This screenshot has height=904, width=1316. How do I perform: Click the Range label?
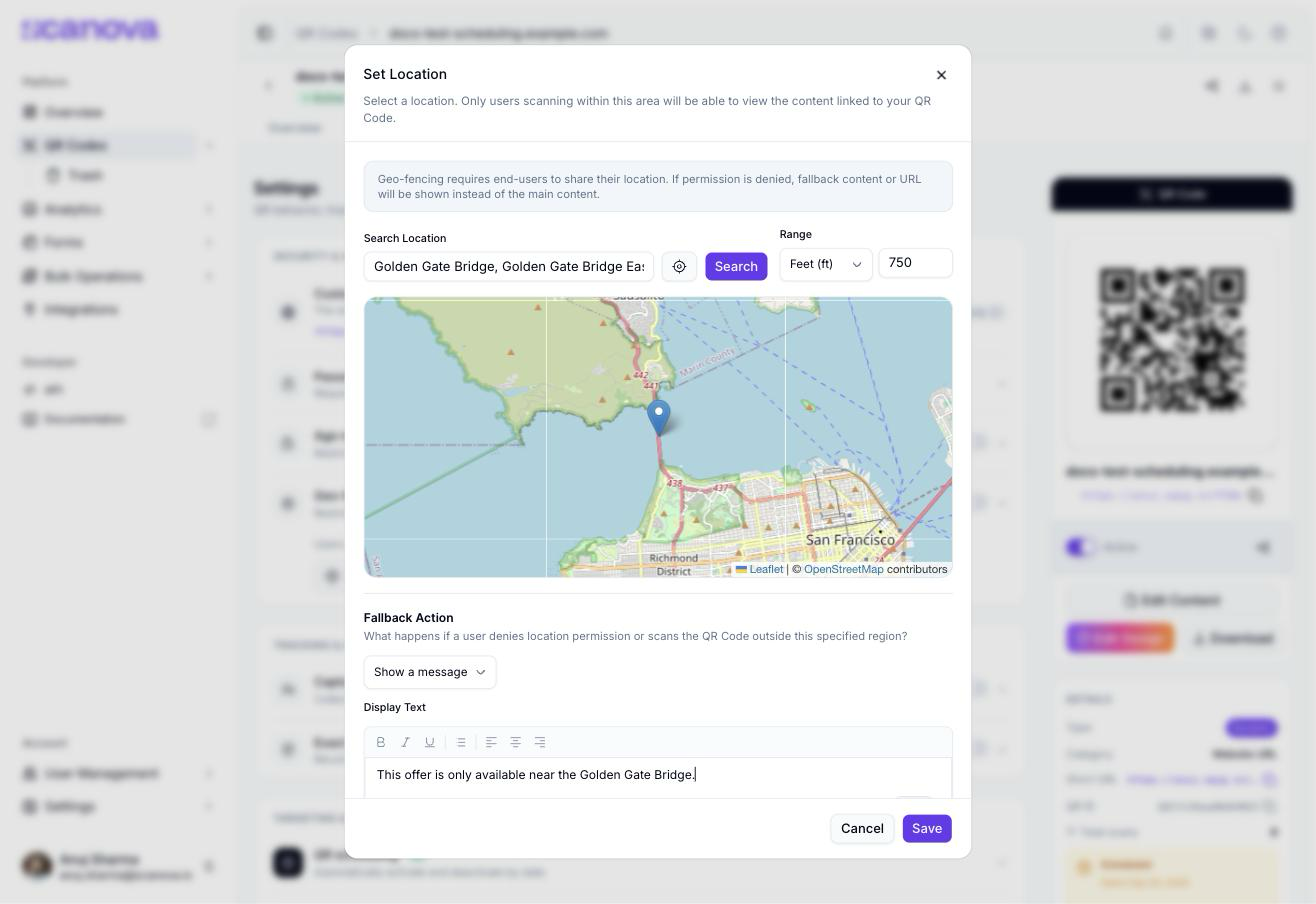tap(796, 234)
